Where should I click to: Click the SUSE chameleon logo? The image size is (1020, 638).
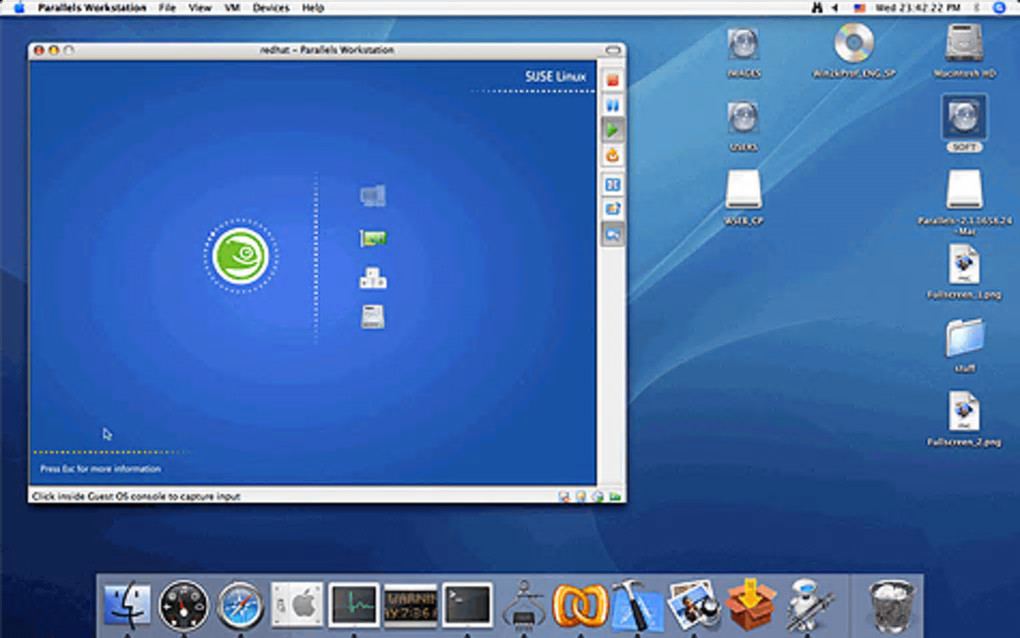point(241,256)
